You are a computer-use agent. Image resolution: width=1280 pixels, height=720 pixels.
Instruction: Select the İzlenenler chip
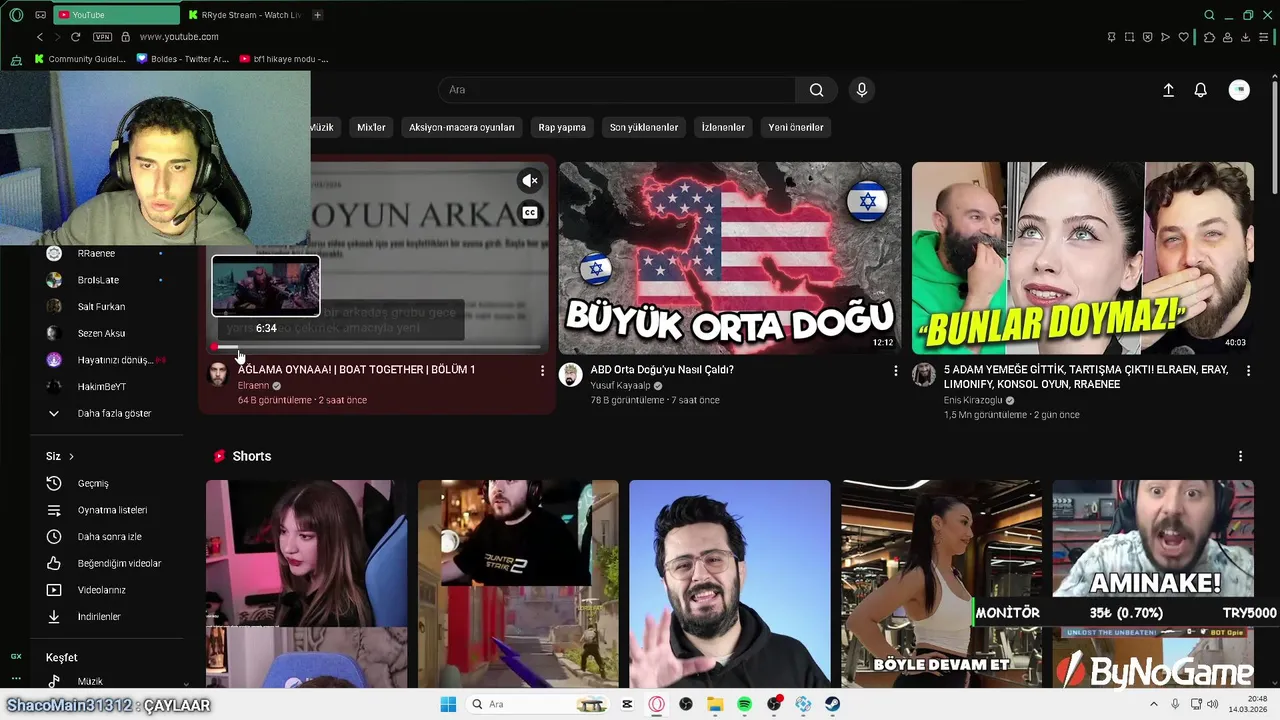(x=723, y=127)
